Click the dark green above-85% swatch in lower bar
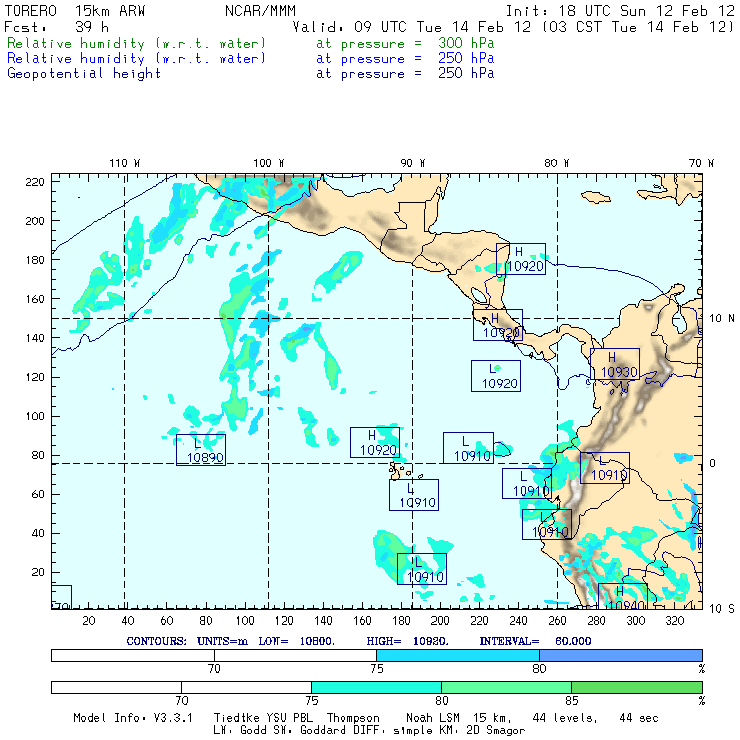The width and height of the screenshot is (740, 740). click(x=637, y=687)
